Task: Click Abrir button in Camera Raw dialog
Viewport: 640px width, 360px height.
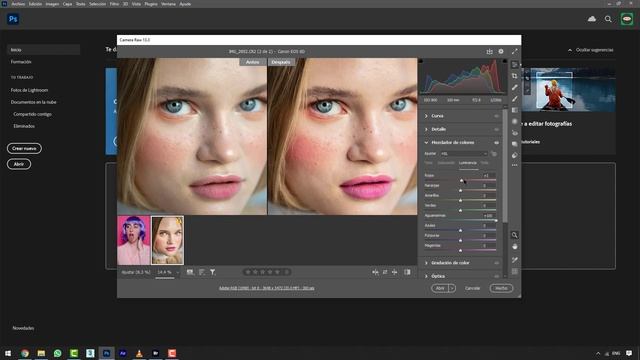Action: pos(440,288)
